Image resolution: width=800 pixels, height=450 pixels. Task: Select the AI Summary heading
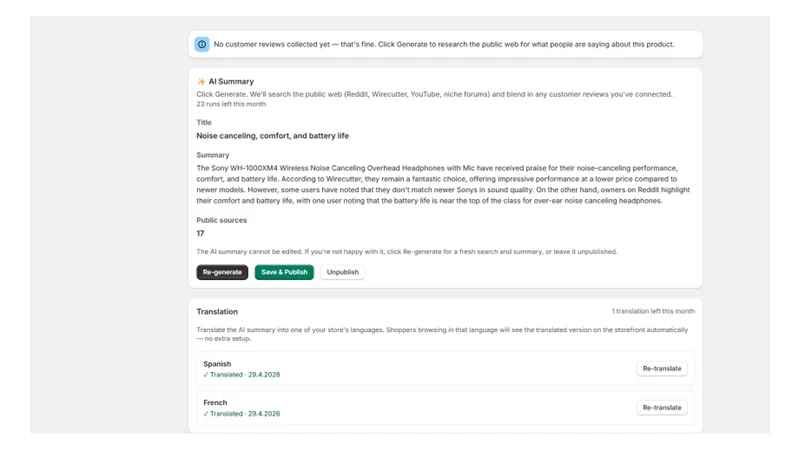(231, 82)
